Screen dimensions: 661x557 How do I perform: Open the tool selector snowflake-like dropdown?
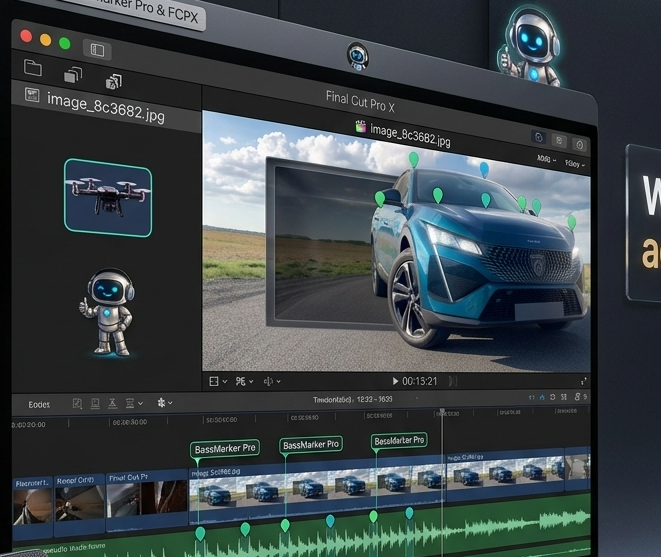point(164,403)
